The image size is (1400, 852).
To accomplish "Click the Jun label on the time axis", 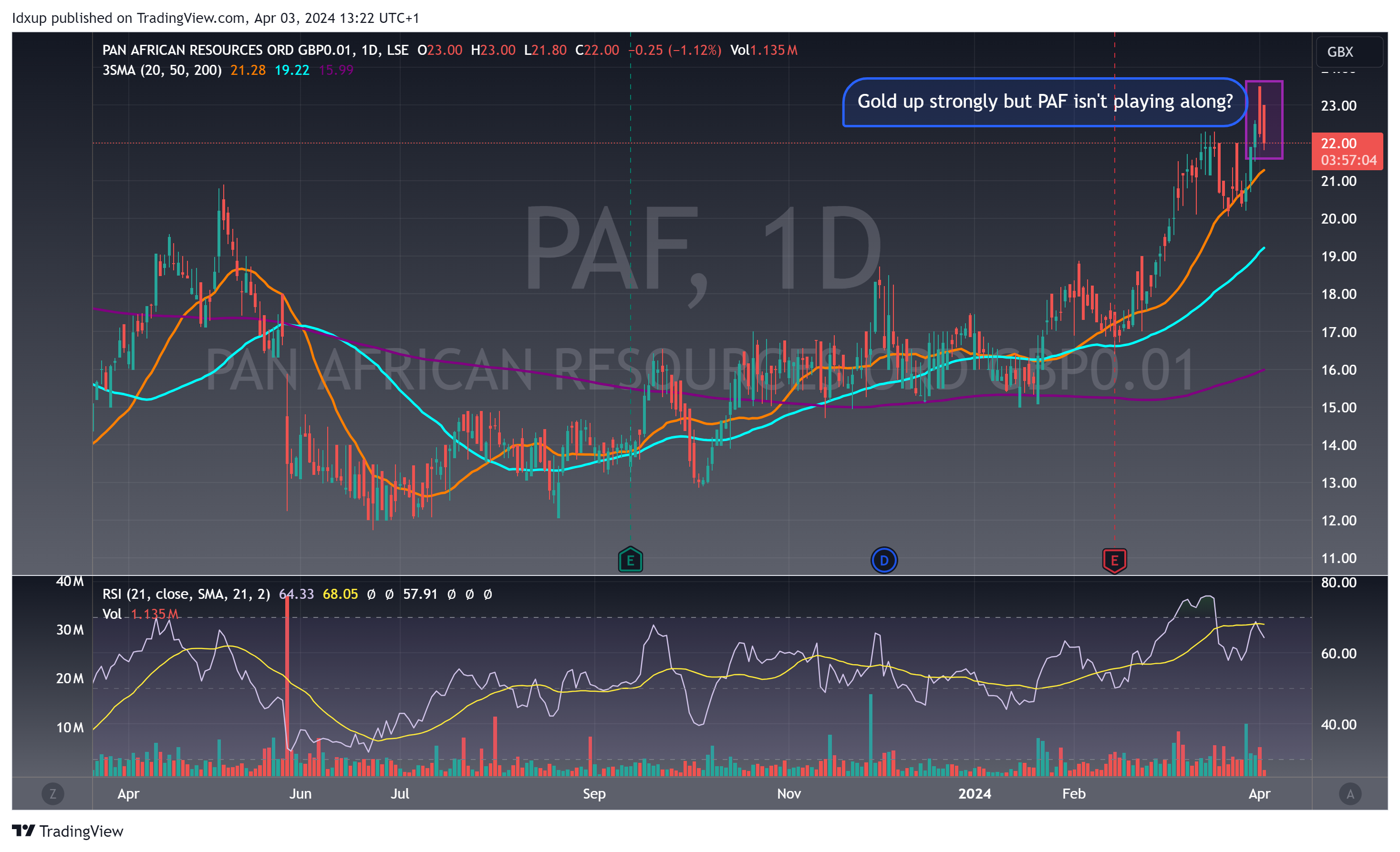I will coord(300,793).
